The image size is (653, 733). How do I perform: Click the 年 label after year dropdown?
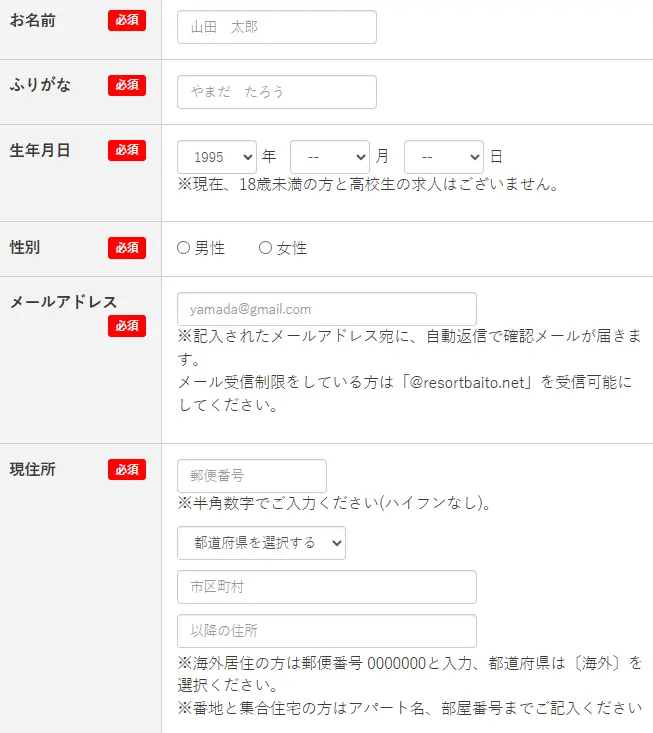[269, 156]
